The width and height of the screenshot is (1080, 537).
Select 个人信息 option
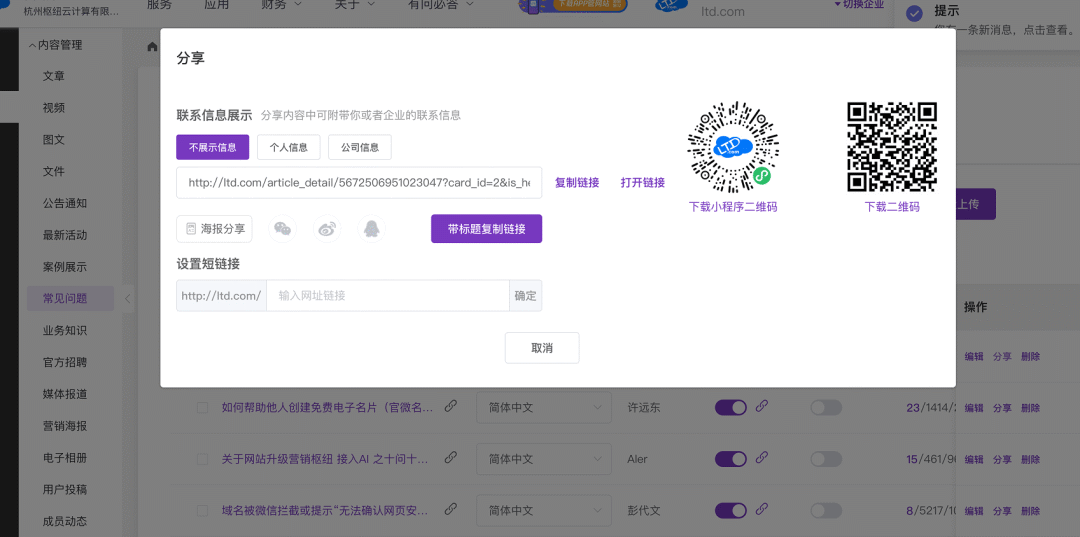[289, 147]
